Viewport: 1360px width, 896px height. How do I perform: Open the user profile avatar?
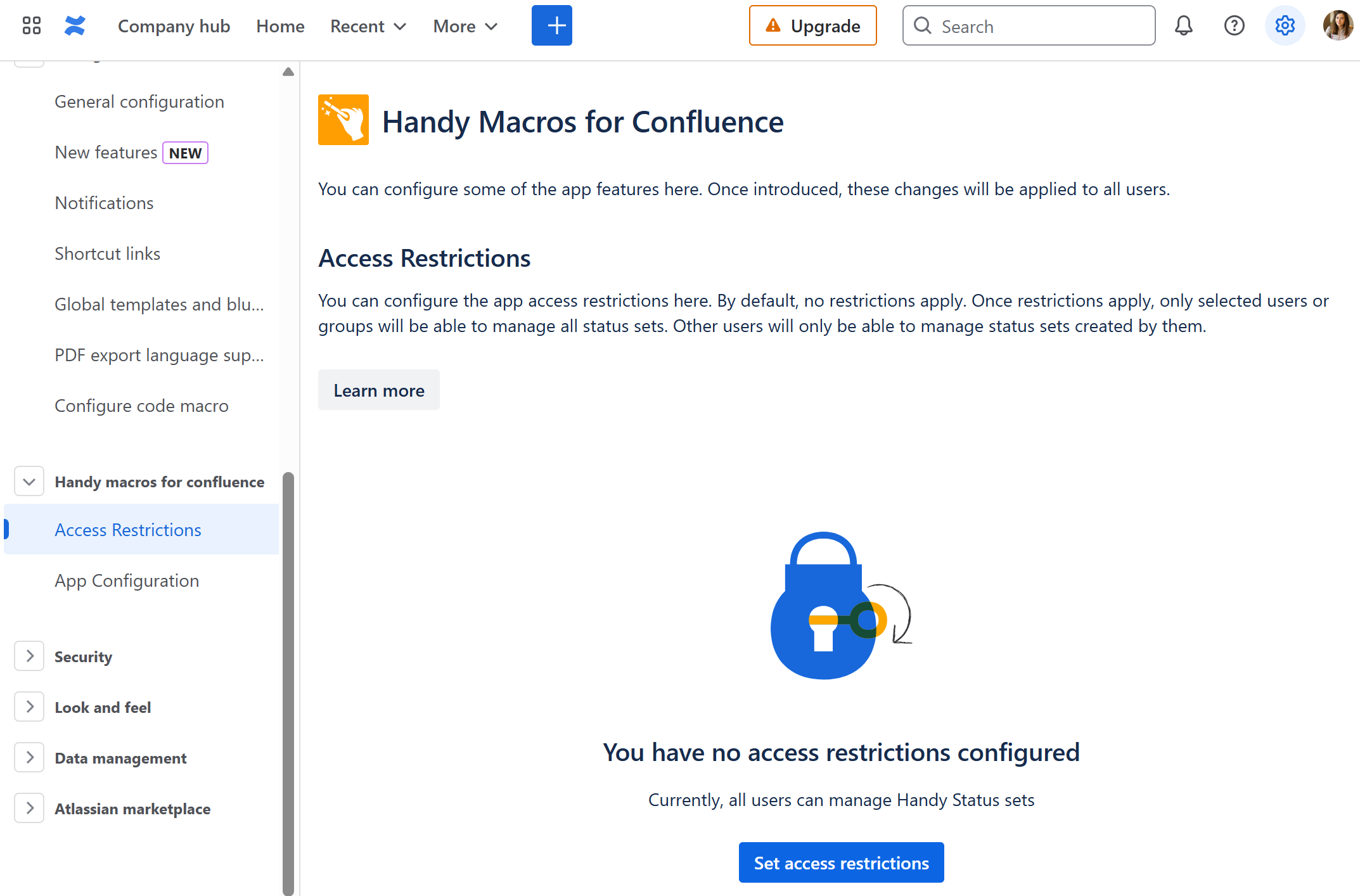click(1337, 26)
